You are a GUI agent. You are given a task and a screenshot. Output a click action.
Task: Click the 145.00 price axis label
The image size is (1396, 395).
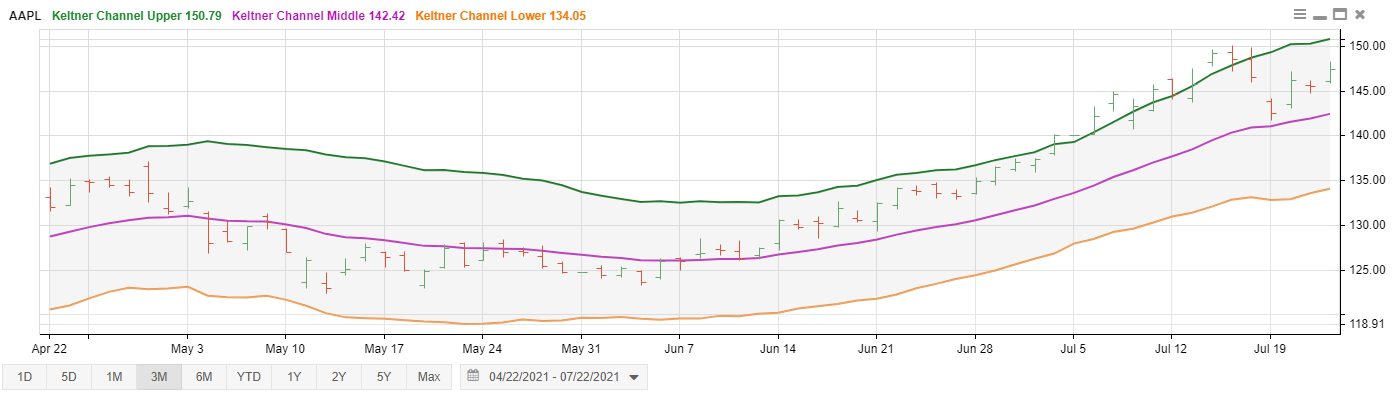point(1367,91)
